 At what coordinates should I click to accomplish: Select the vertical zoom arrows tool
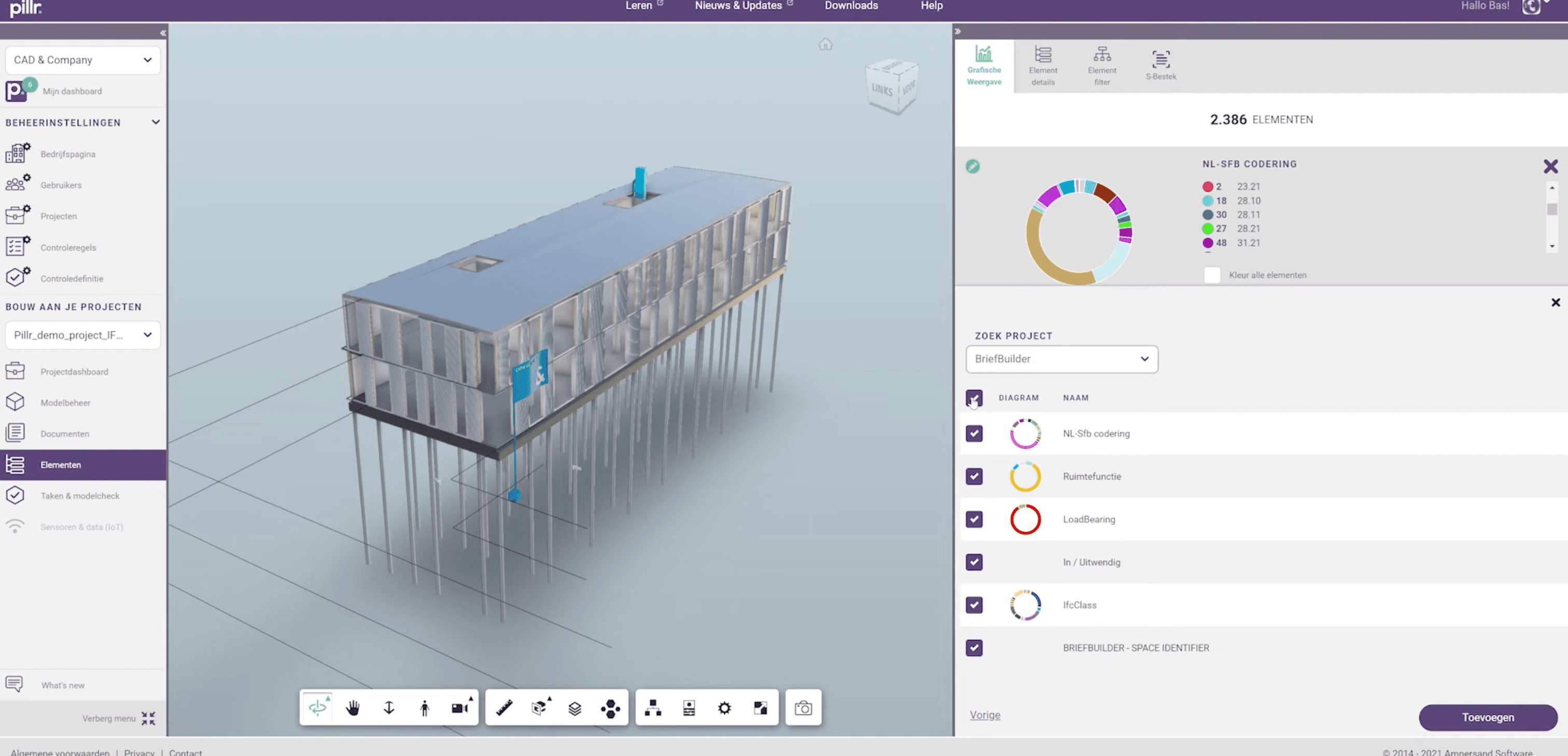coord(389,707)
